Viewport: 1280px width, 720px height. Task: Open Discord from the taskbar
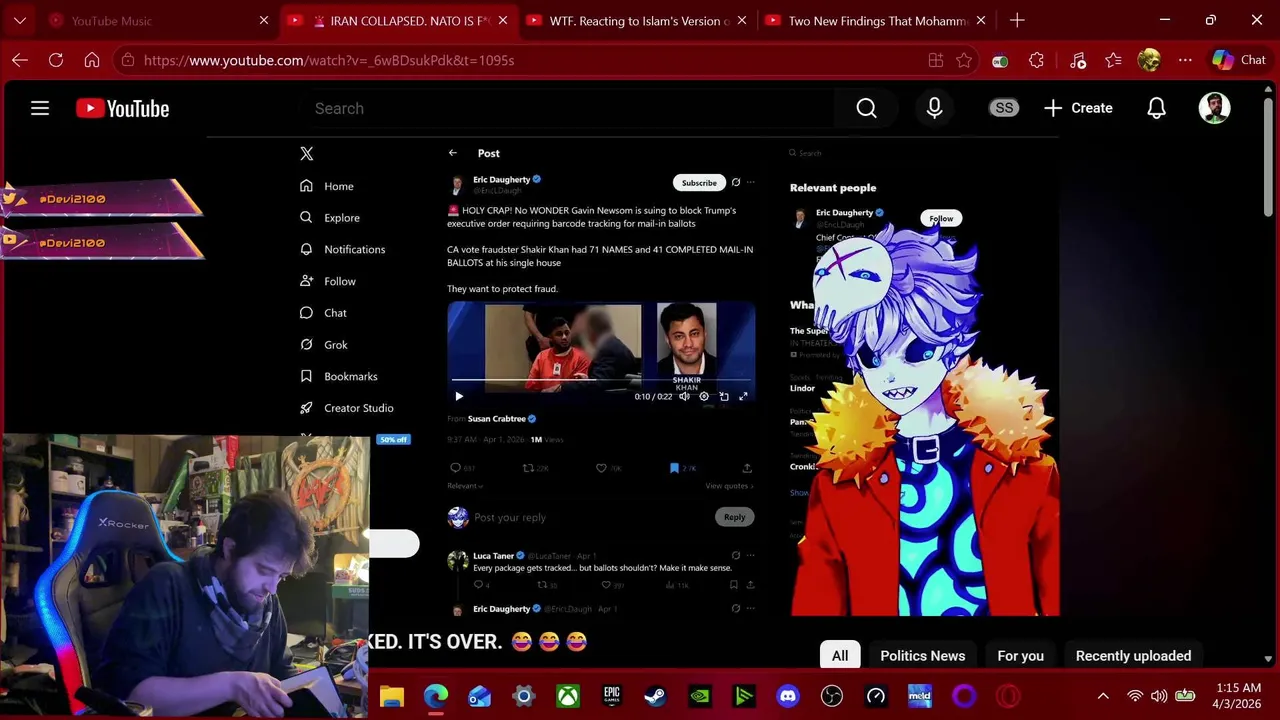[788, 696]
